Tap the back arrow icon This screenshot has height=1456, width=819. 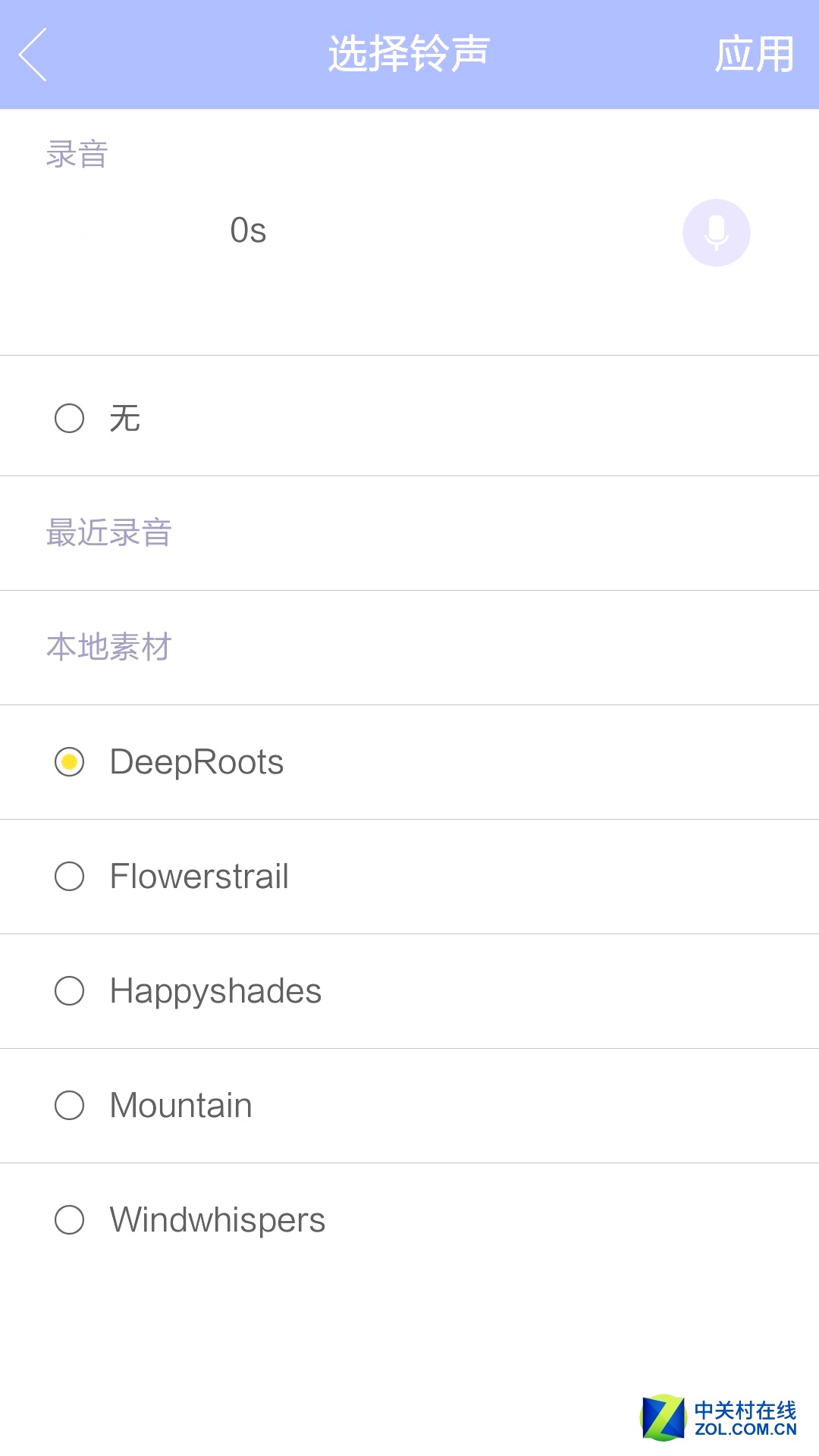[33, 55]
